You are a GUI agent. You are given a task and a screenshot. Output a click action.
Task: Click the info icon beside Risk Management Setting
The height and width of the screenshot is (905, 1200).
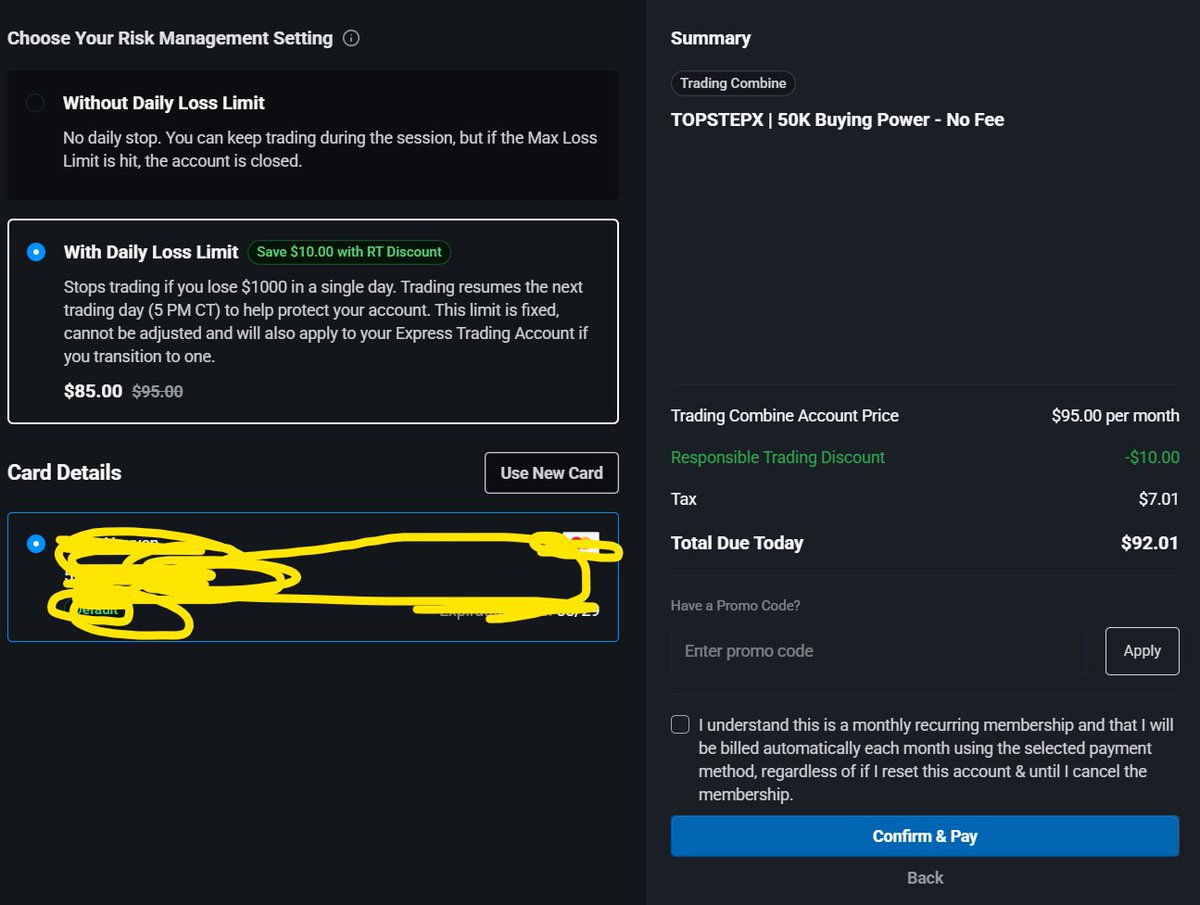click(351, 39)
